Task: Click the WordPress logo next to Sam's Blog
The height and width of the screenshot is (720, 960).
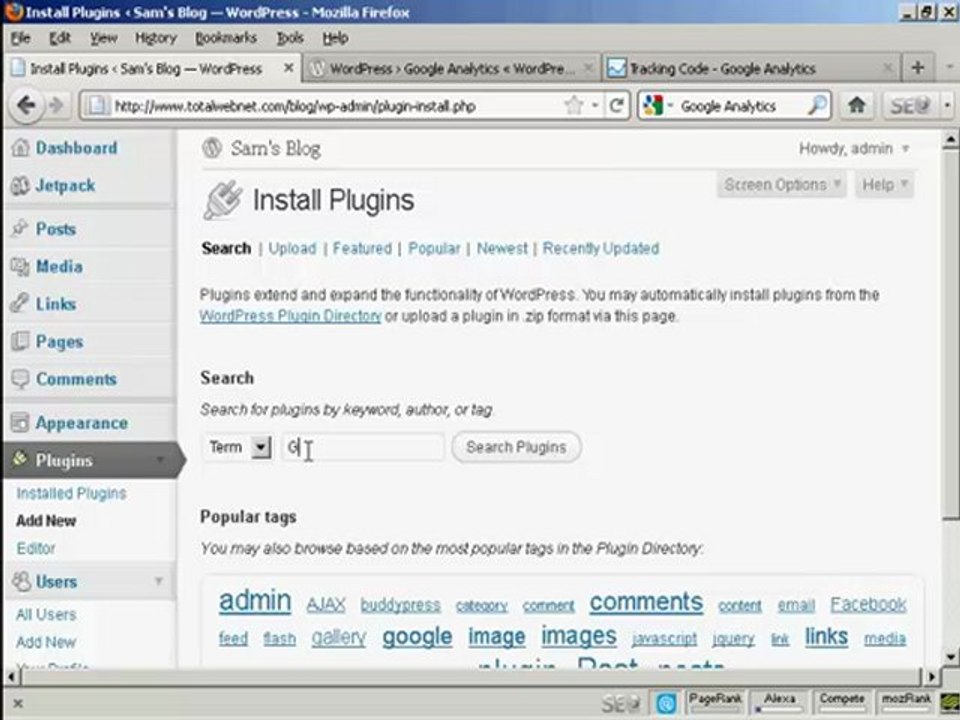Action: tap(212, 148)
